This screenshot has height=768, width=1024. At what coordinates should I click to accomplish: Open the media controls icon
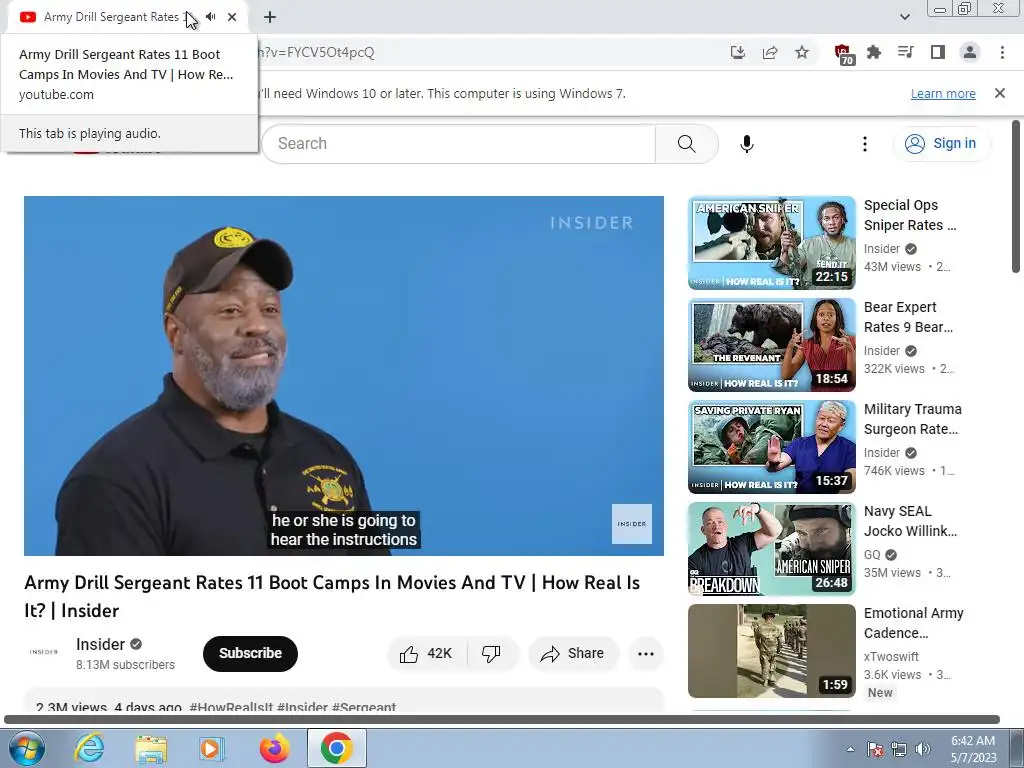(x=905, y=52)
